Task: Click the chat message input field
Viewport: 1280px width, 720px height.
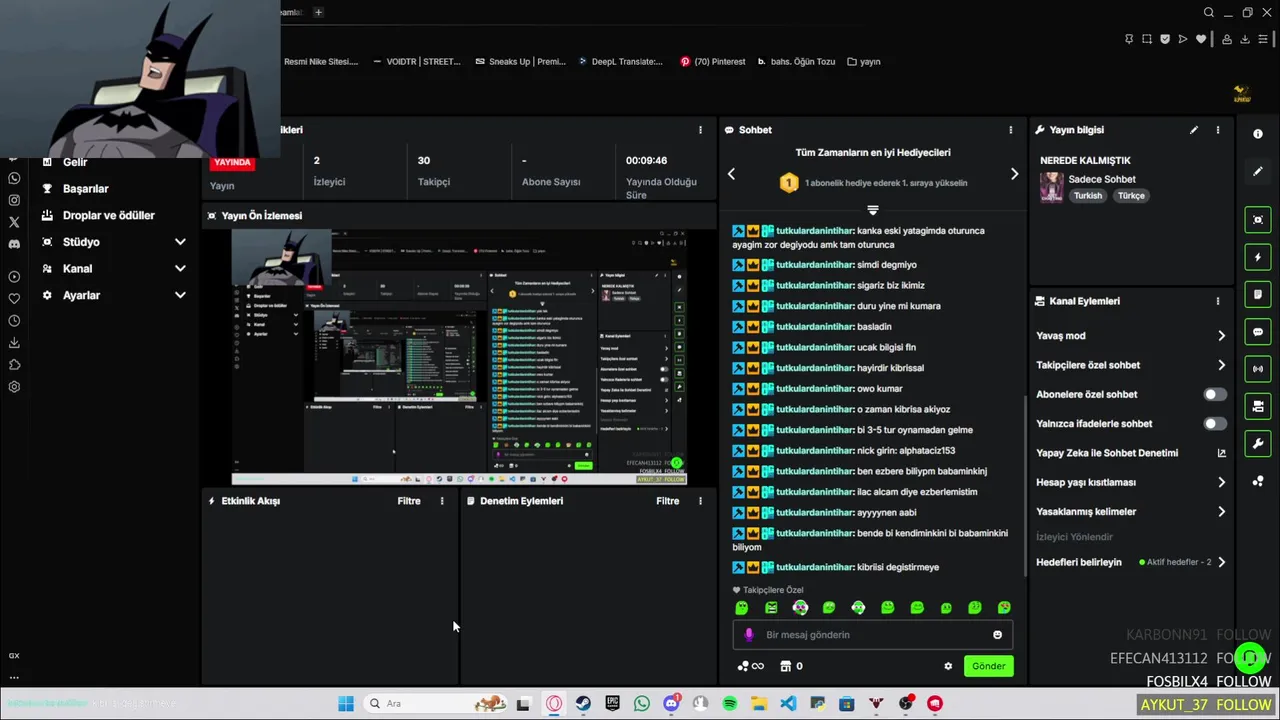Action: pyautogui.click(x=873, y=635)
